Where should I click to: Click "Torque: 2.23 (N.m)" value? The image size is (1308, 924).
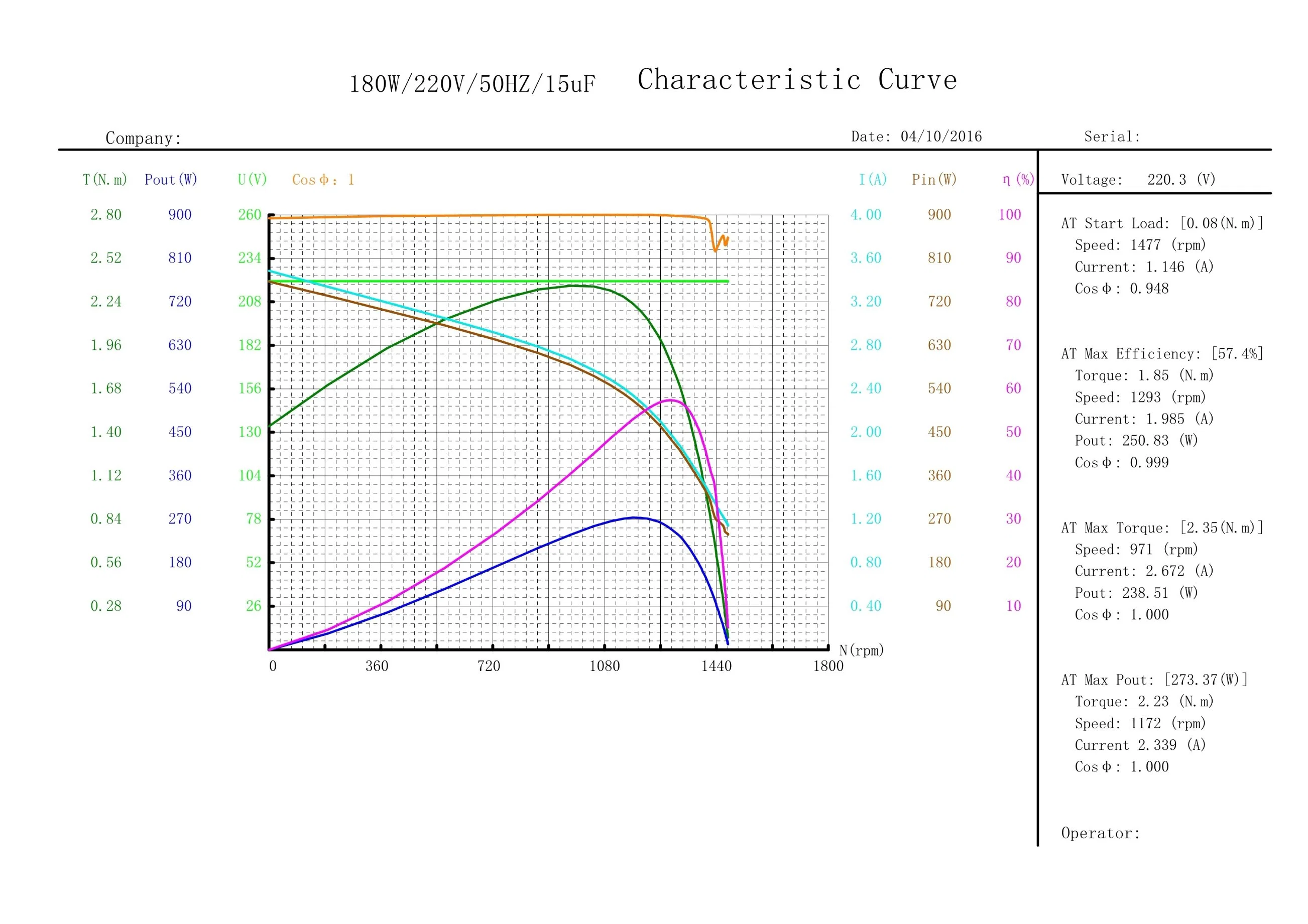click(1144, 701)
